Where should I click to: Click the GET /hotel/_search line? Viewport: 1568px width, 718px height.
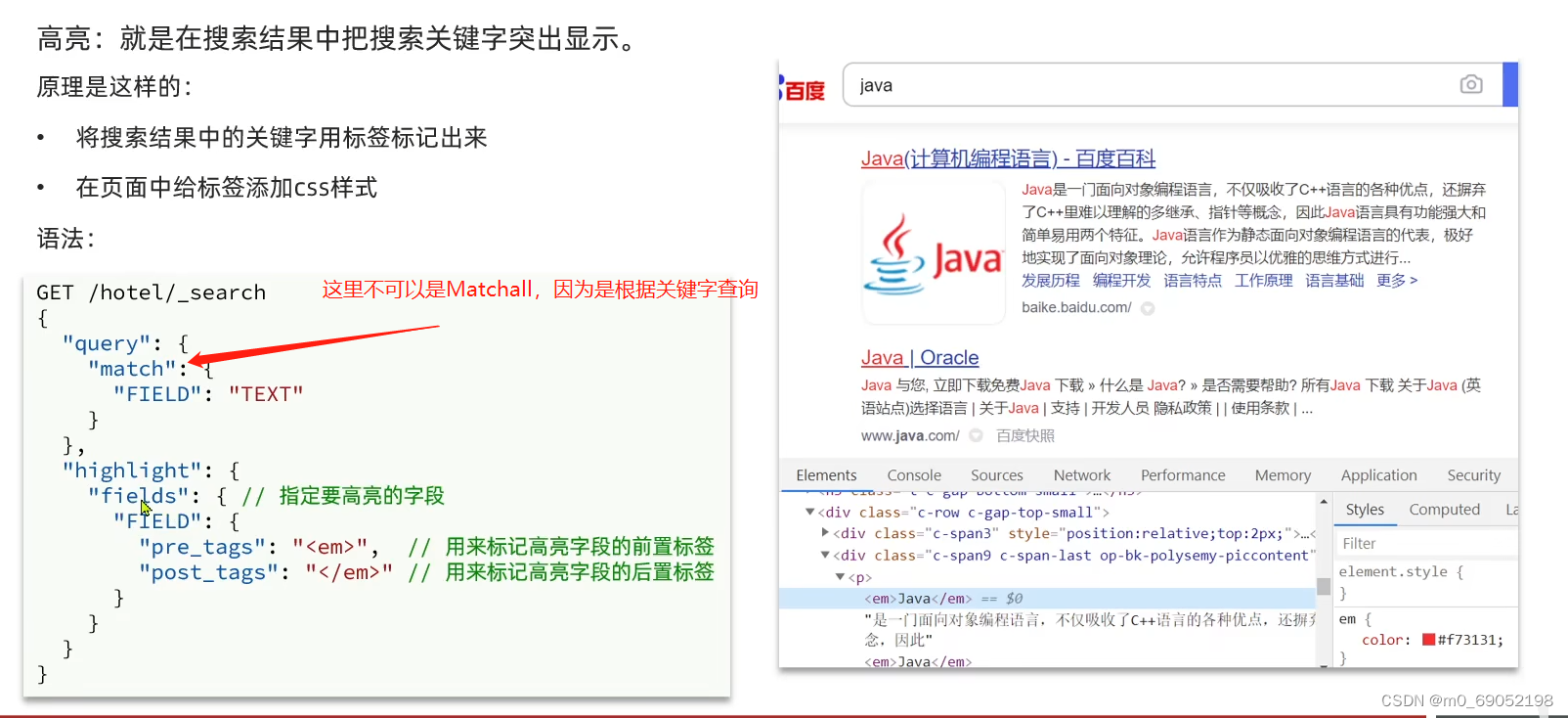click(x=152, y=292)
